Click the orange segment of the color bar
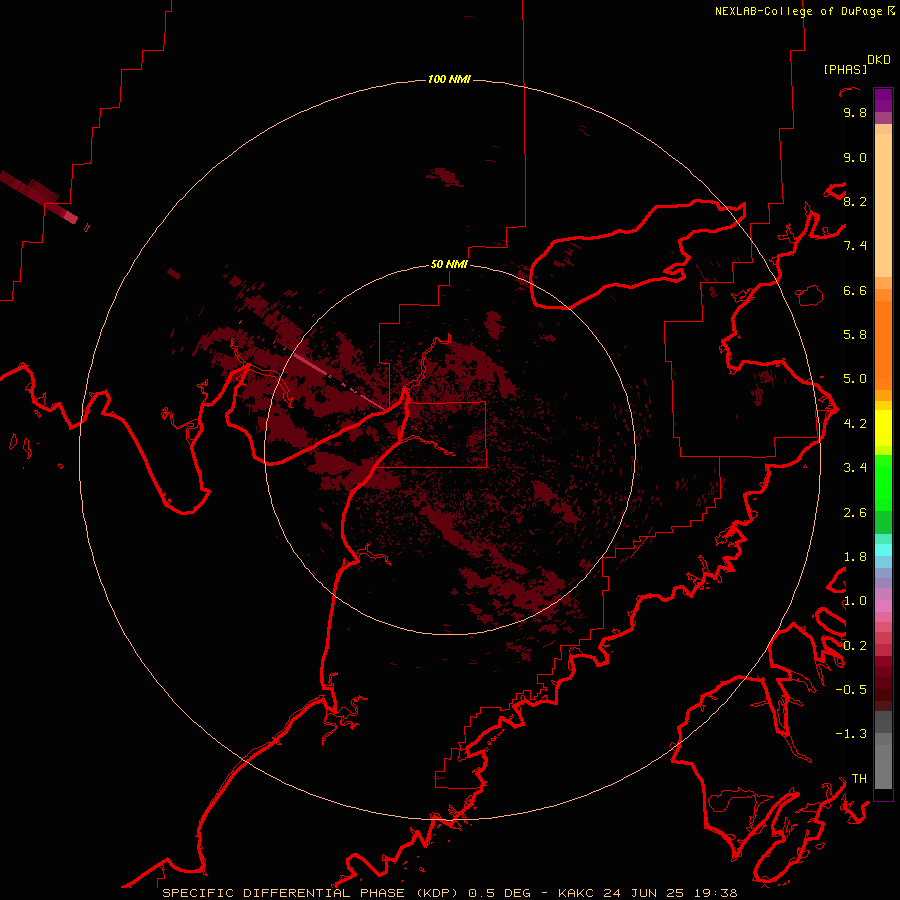This screenshot has width=900, height=900. click(x=883, y=345)
